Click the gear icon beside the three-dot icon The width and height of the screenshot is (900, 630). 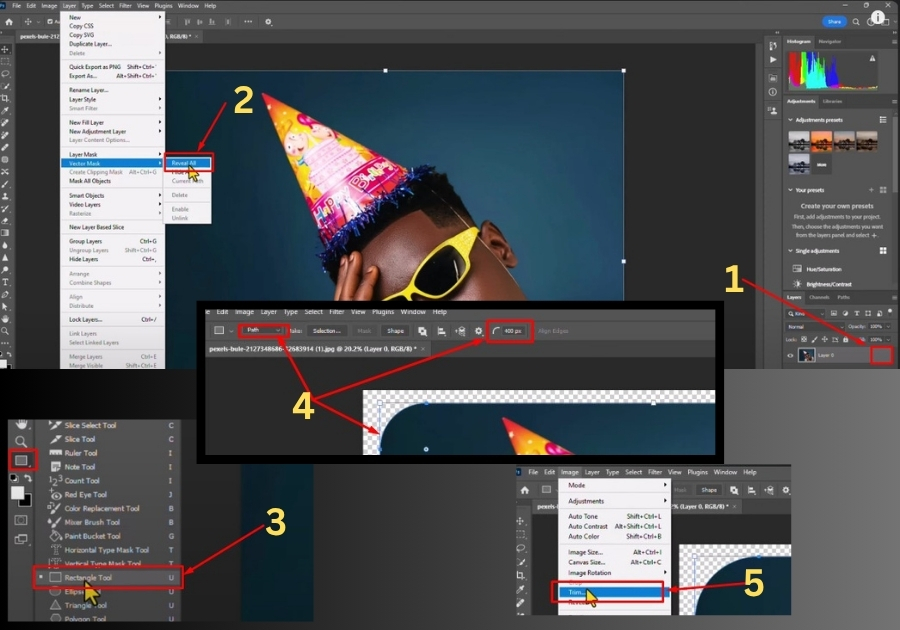(268, 22)
